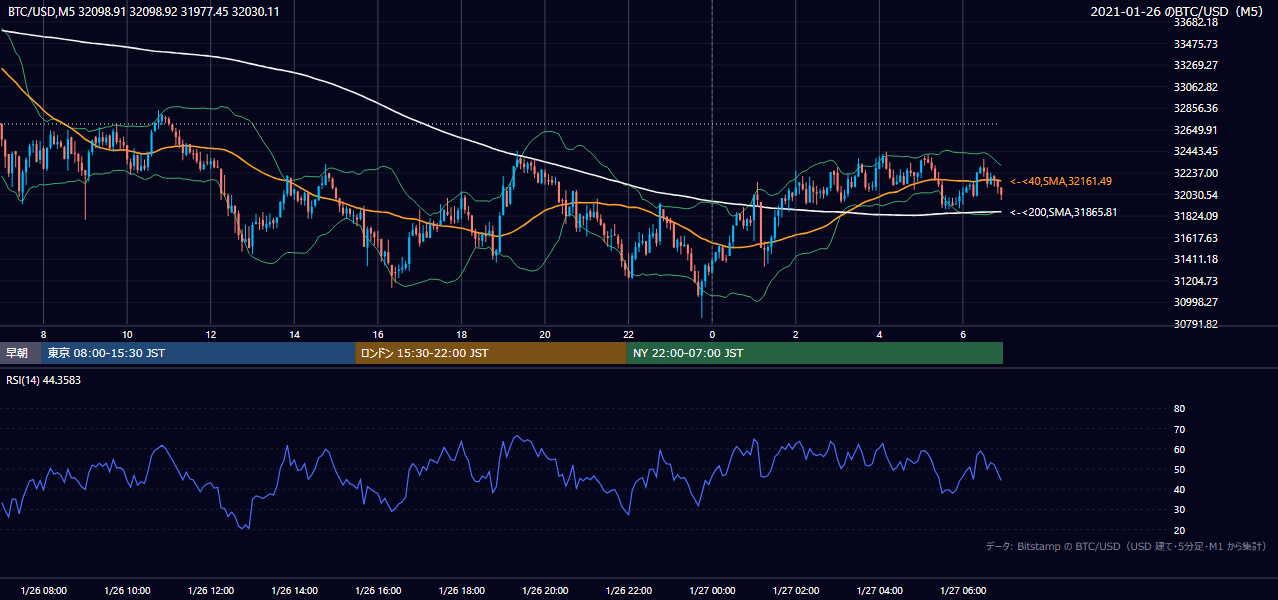Image resolution: width=1278 pixels, height=600 pixels.
Task: Click the RSI axis level 50
Action: click(x=1179, y=470)
